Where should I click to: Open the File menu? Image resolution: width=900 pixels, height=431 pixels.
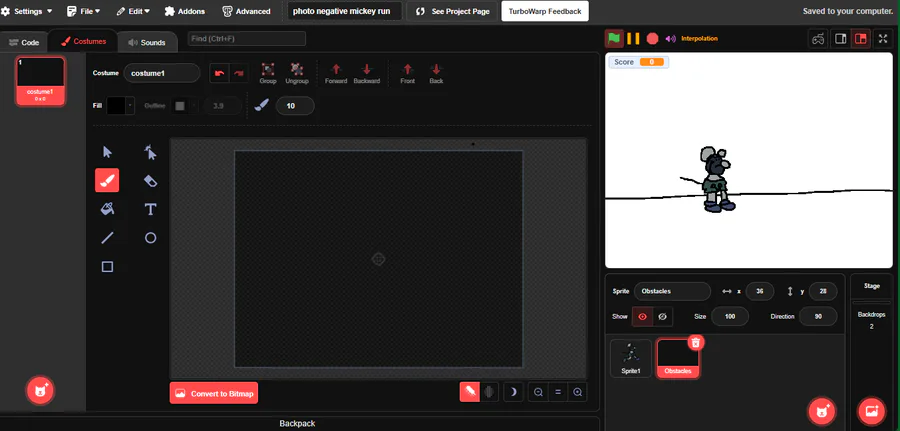83,11
